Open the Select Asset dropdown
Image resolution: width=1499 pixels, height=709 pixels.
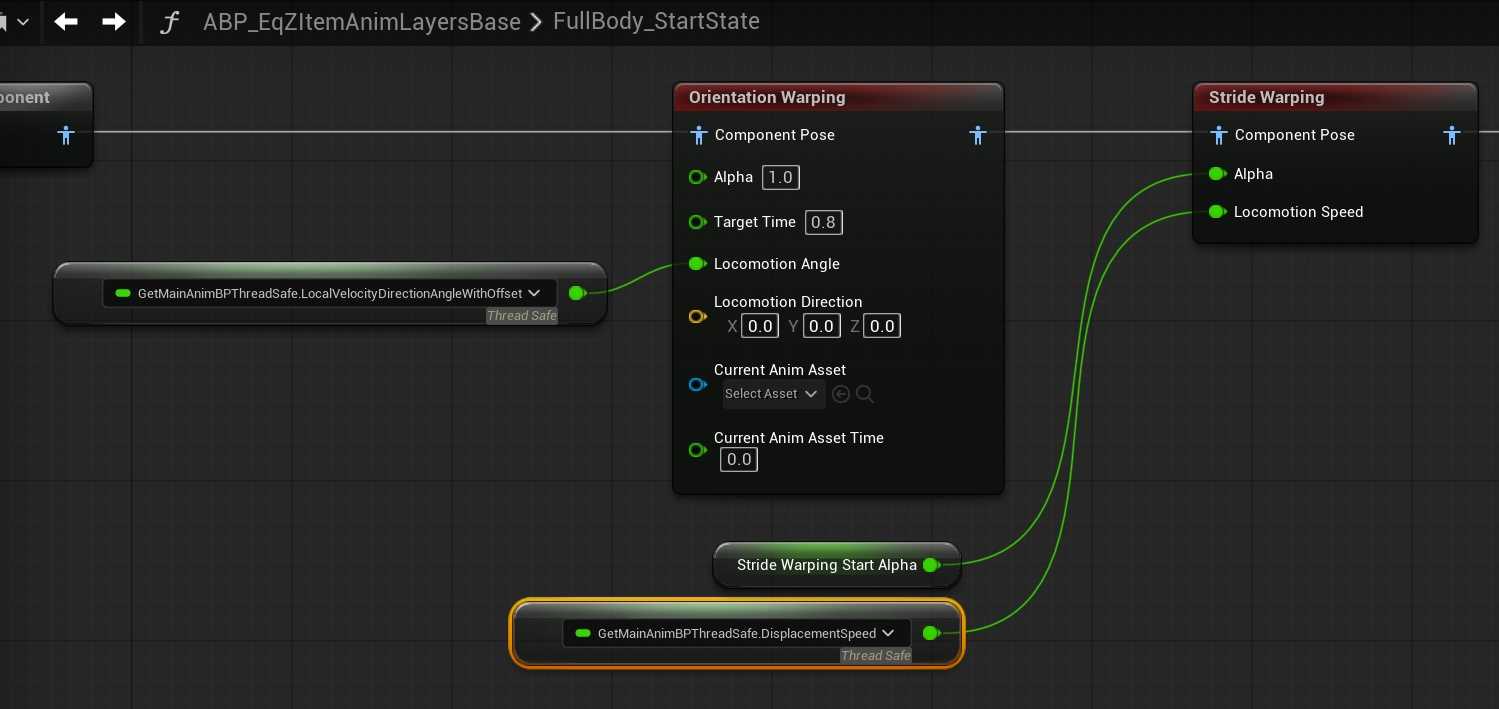(x=773, y=394)
